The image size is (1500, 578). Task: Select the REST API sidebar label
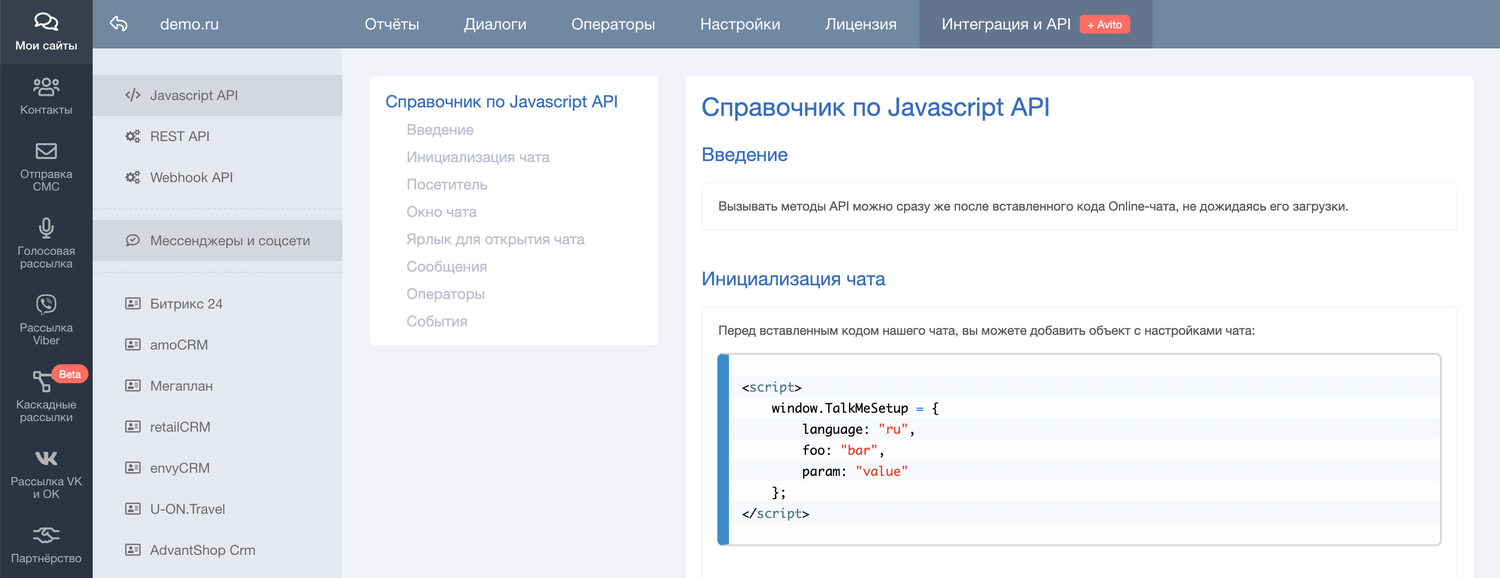click(x=180, y=136)
